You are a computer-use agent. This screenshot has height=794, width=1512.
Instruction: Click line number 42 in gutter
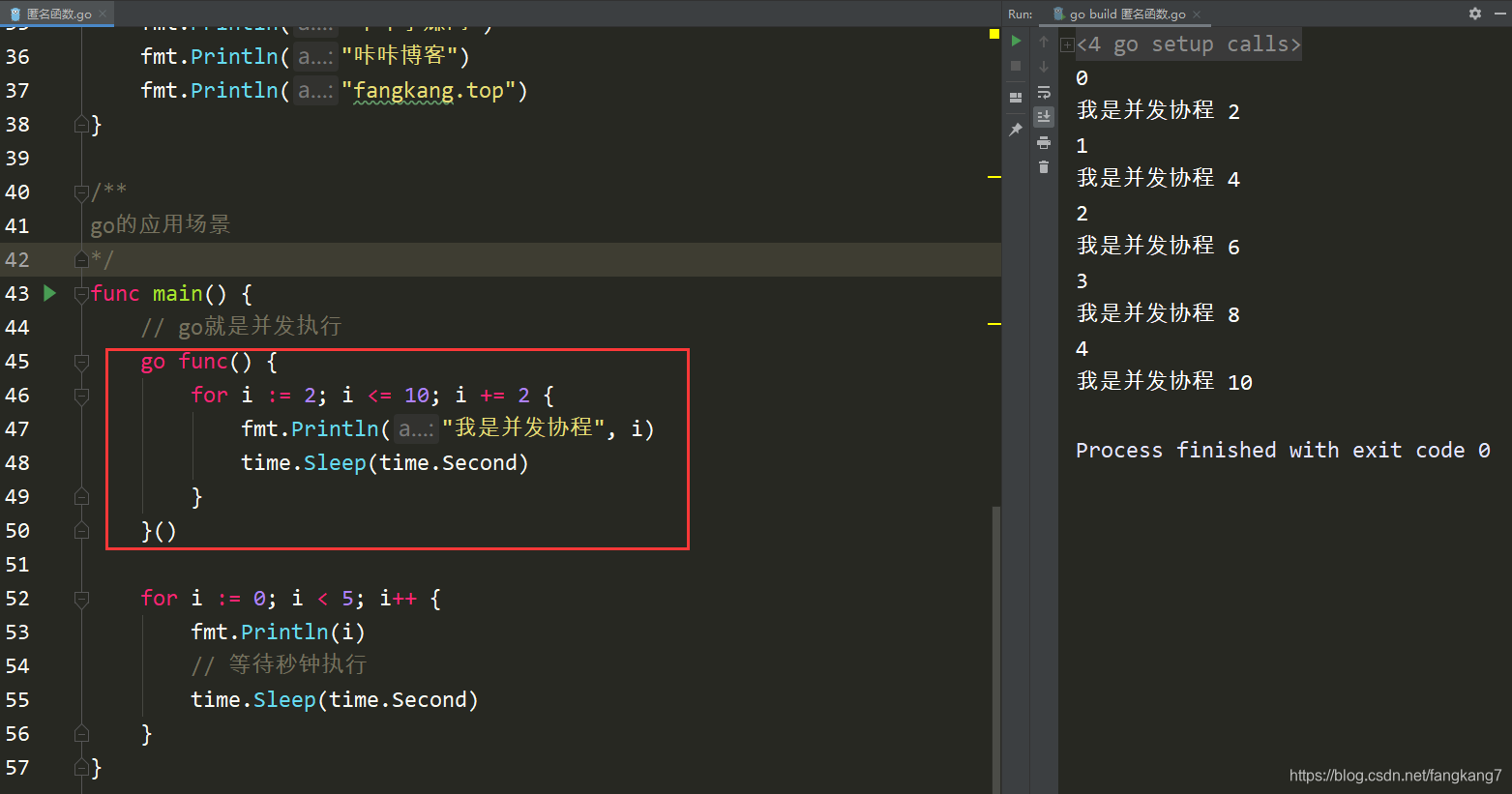point(17,260)
